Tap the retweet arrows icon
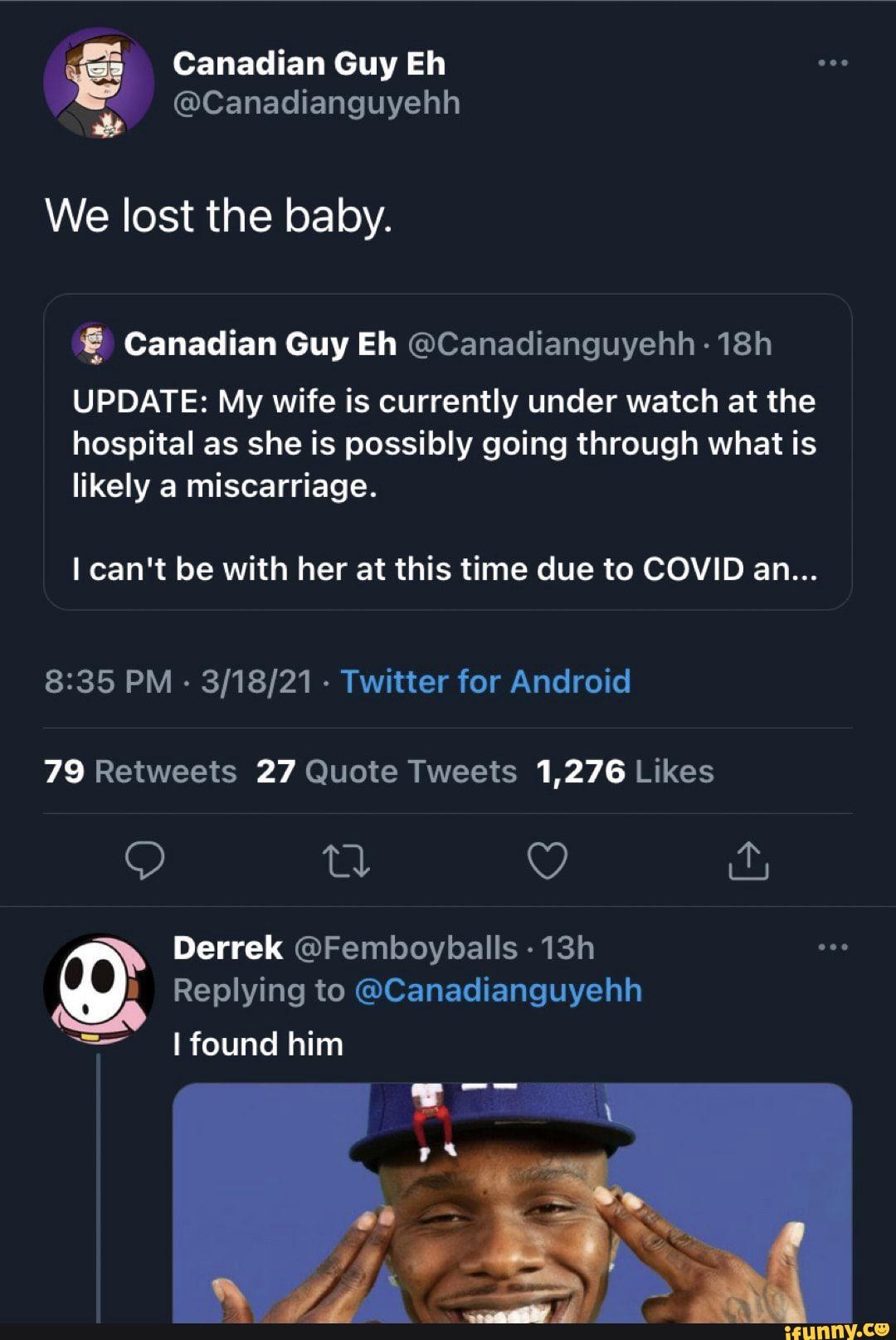Viewport: 896px width, 1340px height. (x=346, y=860)
